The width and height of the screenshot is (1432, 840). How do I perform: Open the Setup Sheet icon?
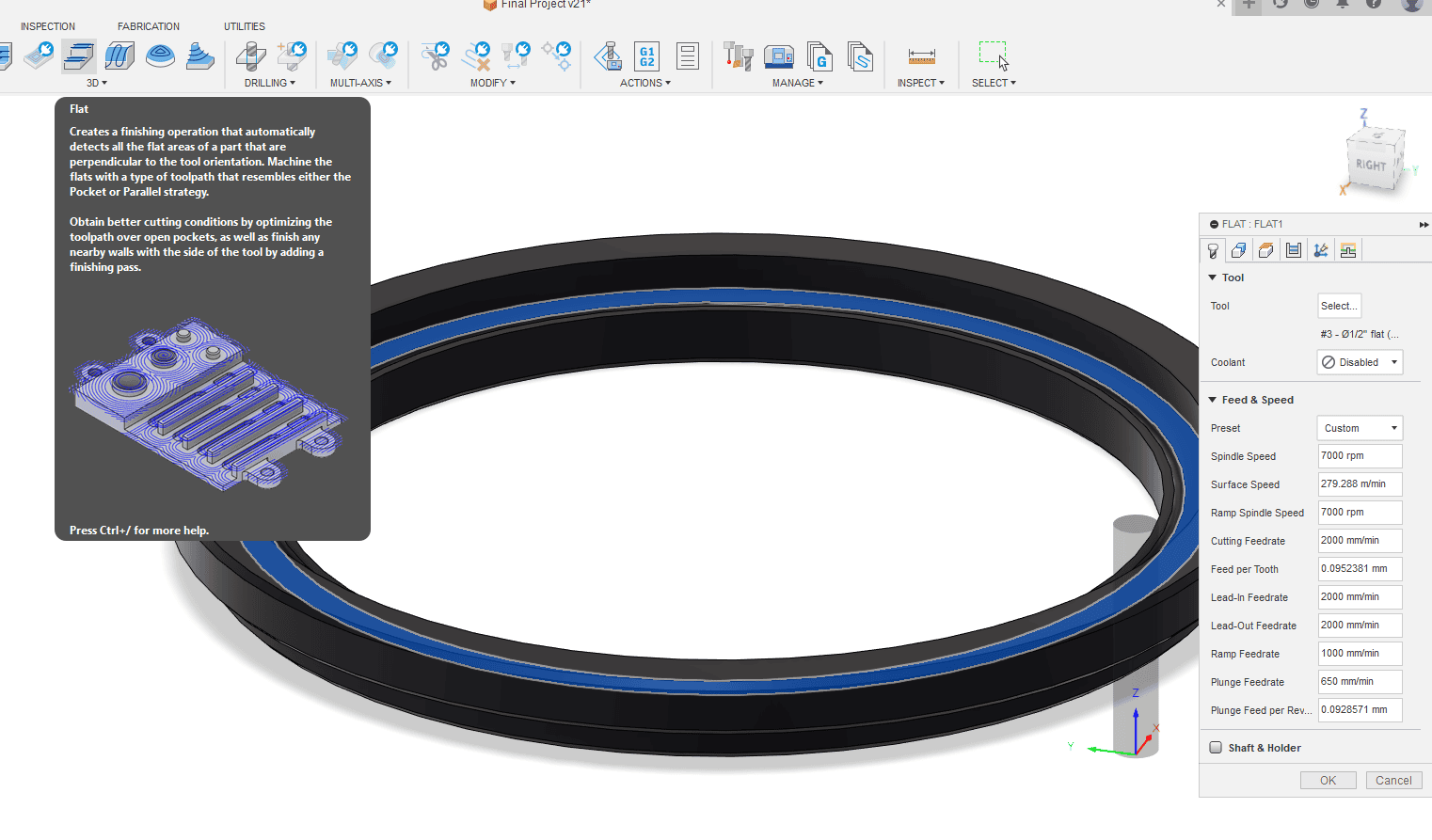688,56
